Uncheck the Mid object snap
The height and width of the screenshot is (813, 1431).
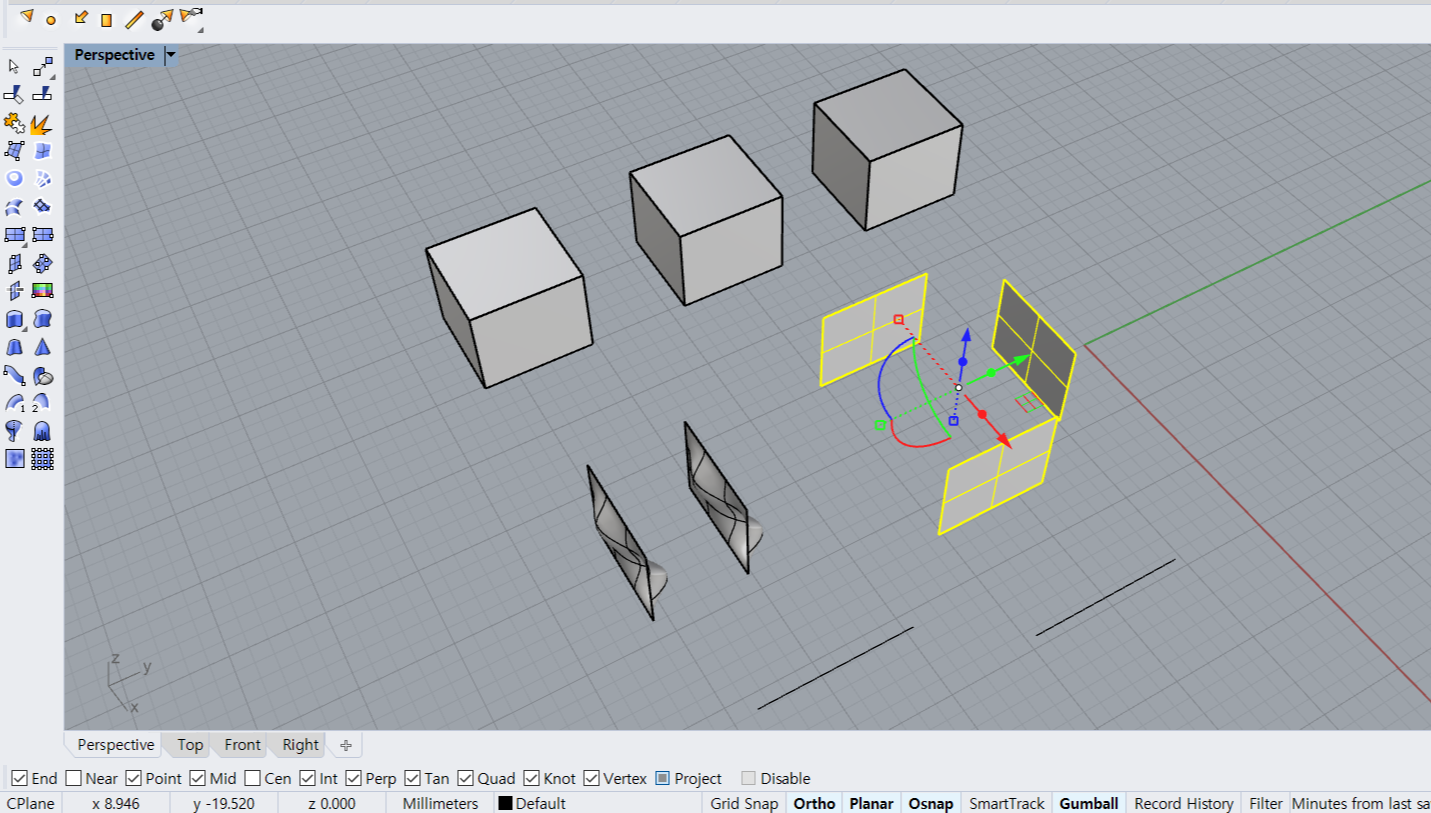click(198, 778)
